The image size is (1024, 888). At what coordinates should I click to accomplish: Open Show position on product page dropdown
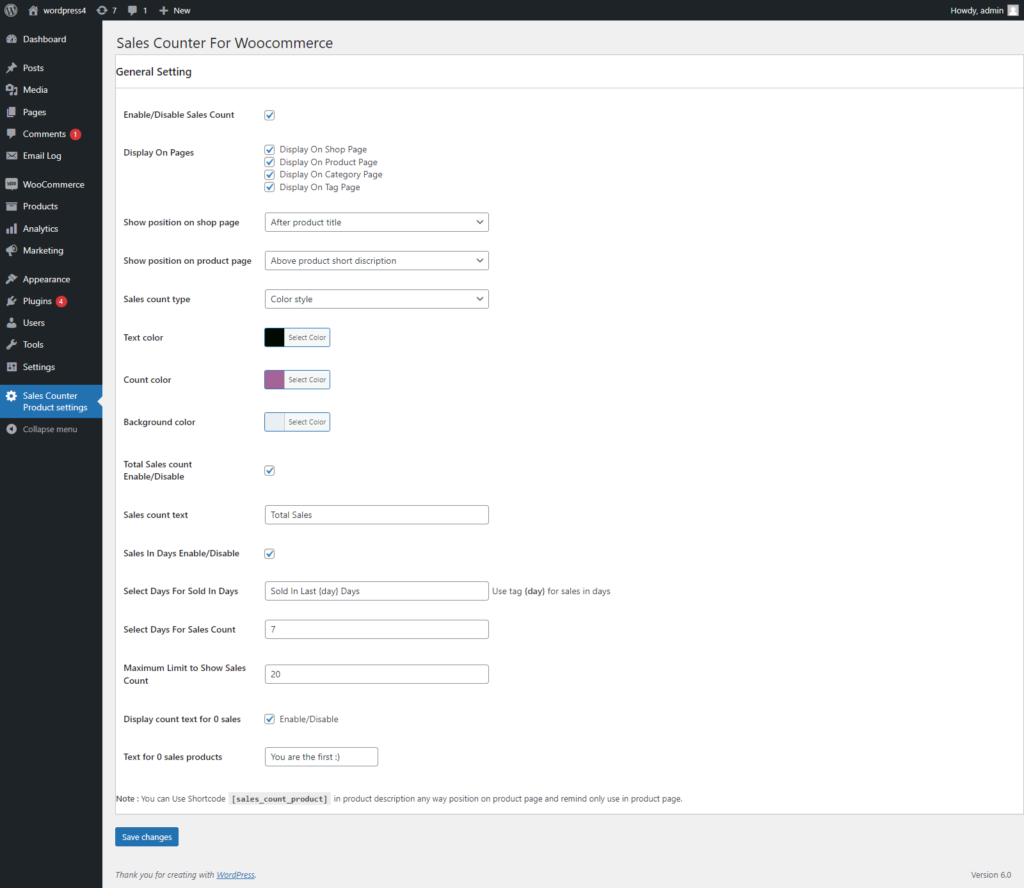[377, 261]
